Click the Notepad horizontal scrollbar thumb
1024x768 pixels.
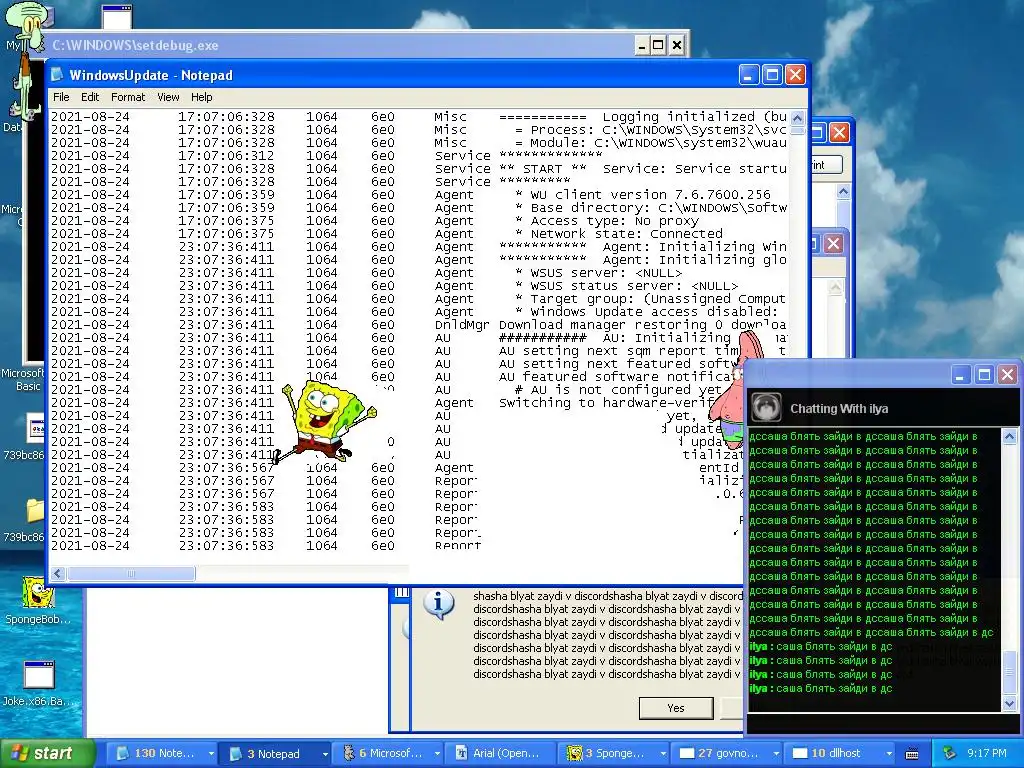click(131, 573)
